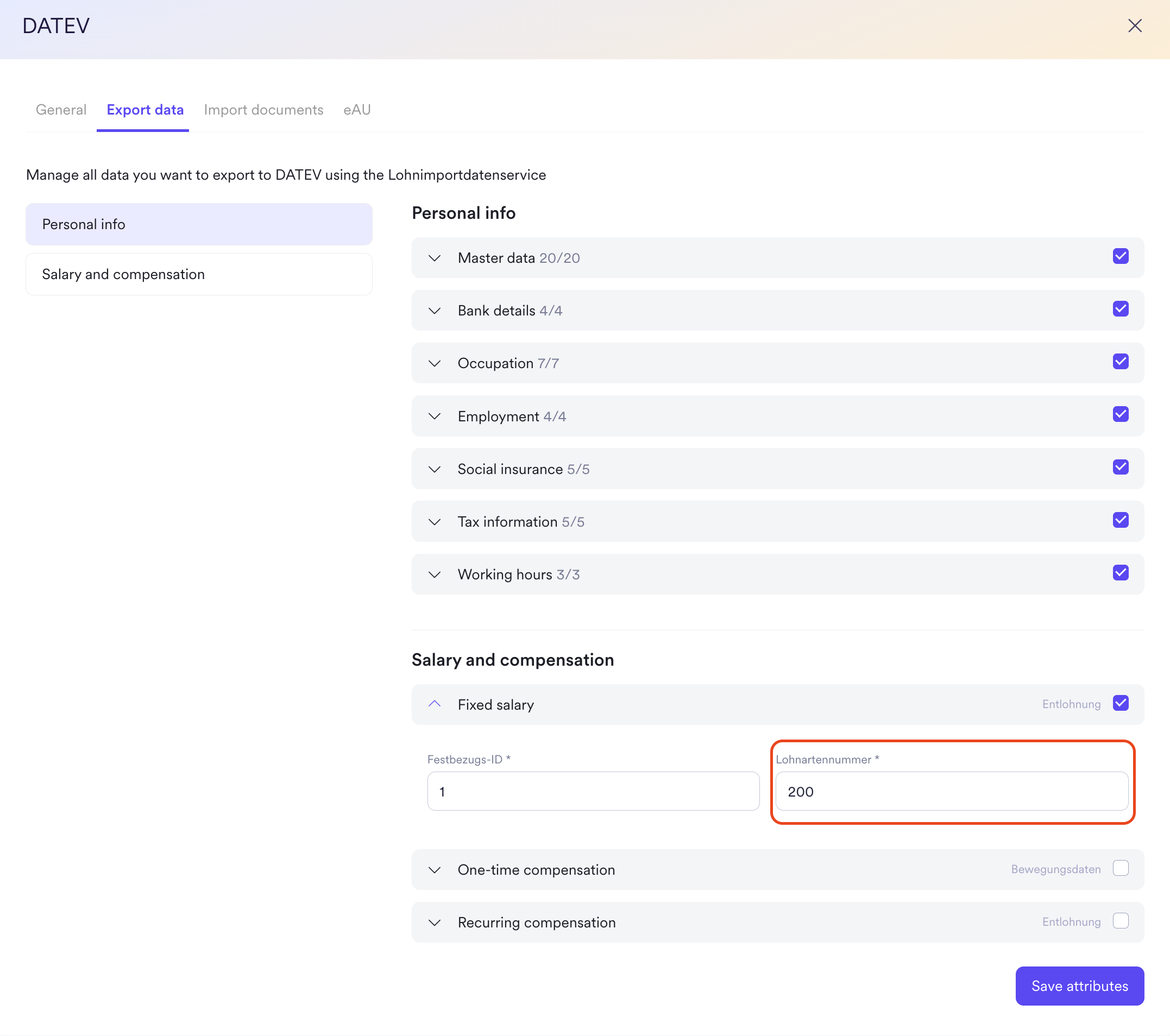Image resolution: width=1170 pixels, height=1036 pixels.
Task: Close the DATEV dialog with the X icon
Action: [1135, 26]
